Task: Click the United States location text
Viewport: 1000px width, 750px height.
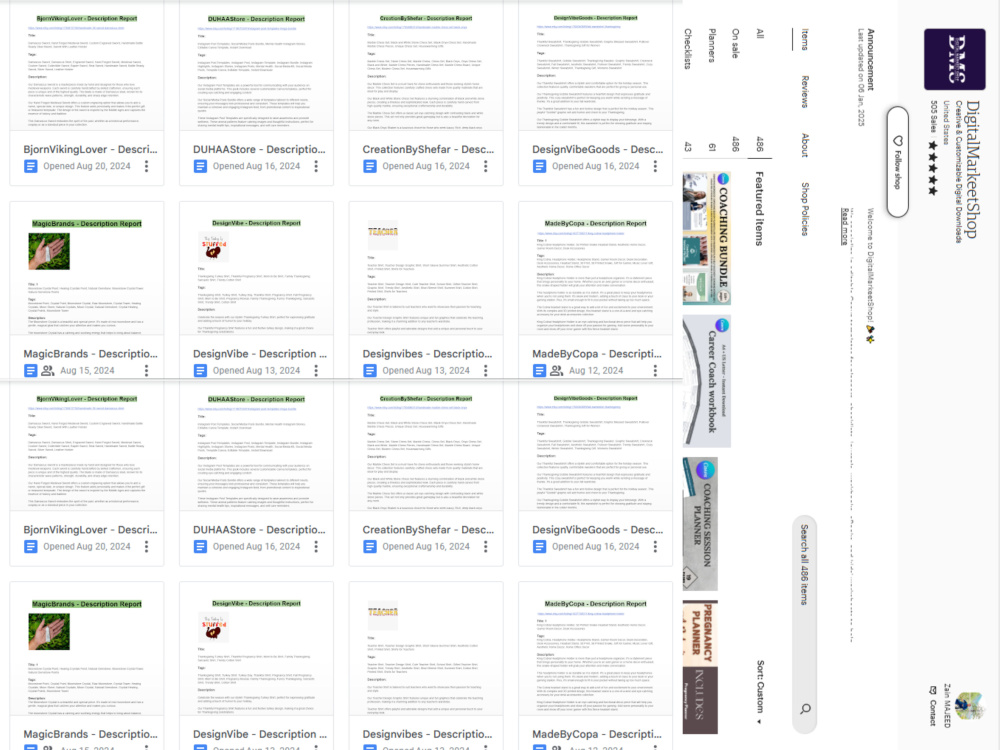Action: (946, 122)
